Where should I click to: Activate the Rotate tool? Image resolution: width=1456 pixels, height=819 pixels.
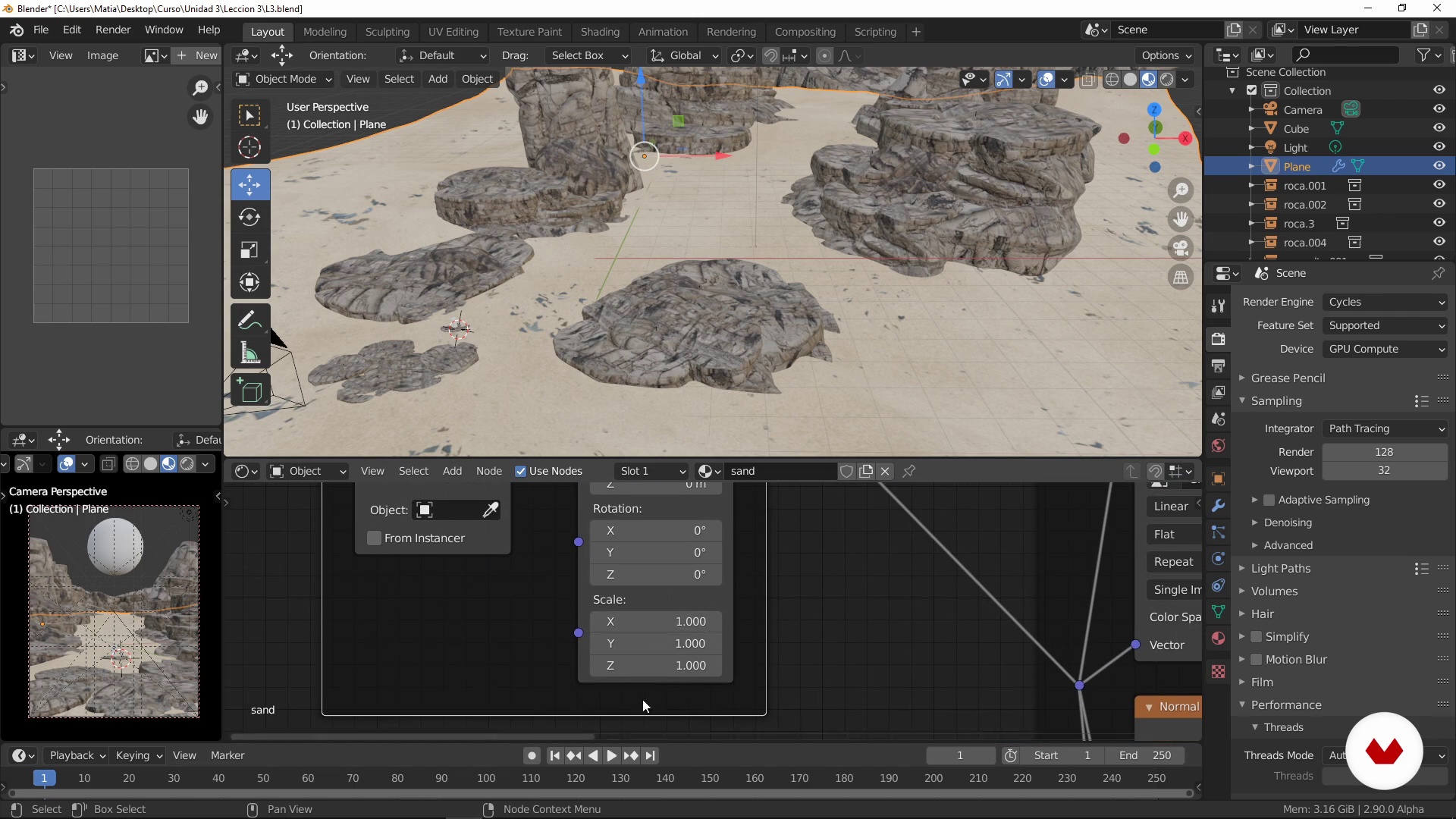249,218
